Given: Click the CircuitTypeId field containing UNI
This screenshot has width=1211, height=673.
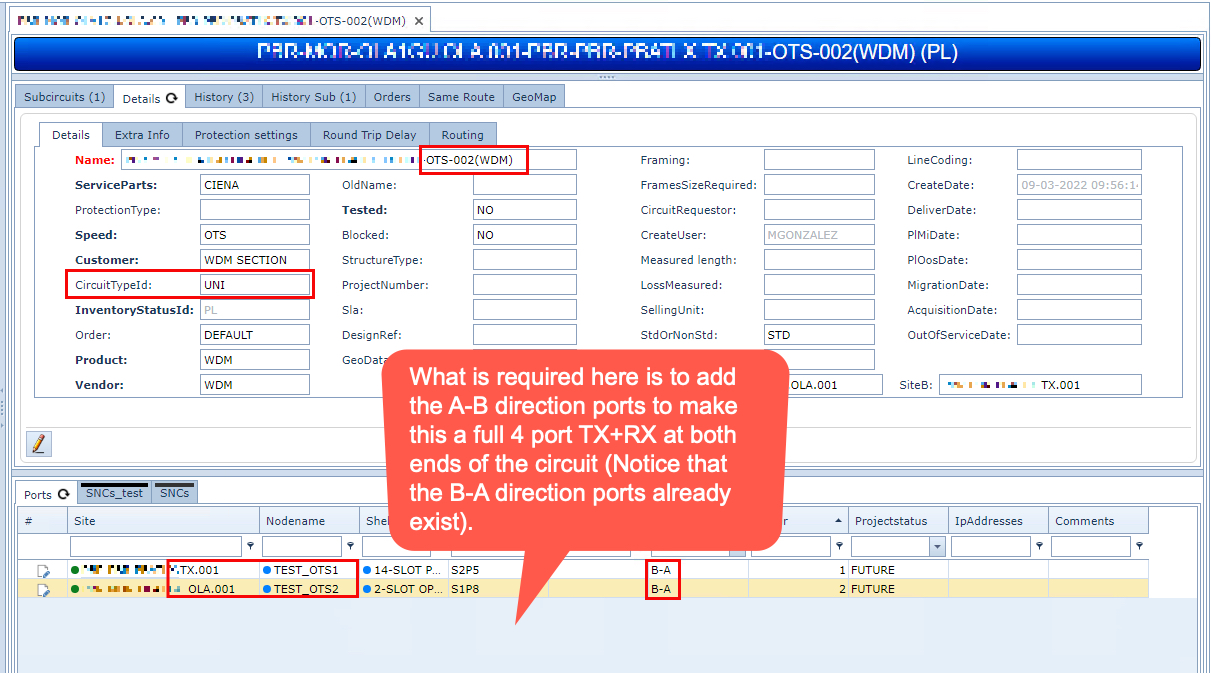Looking at the screenshot, I should (x=255, y=285).
